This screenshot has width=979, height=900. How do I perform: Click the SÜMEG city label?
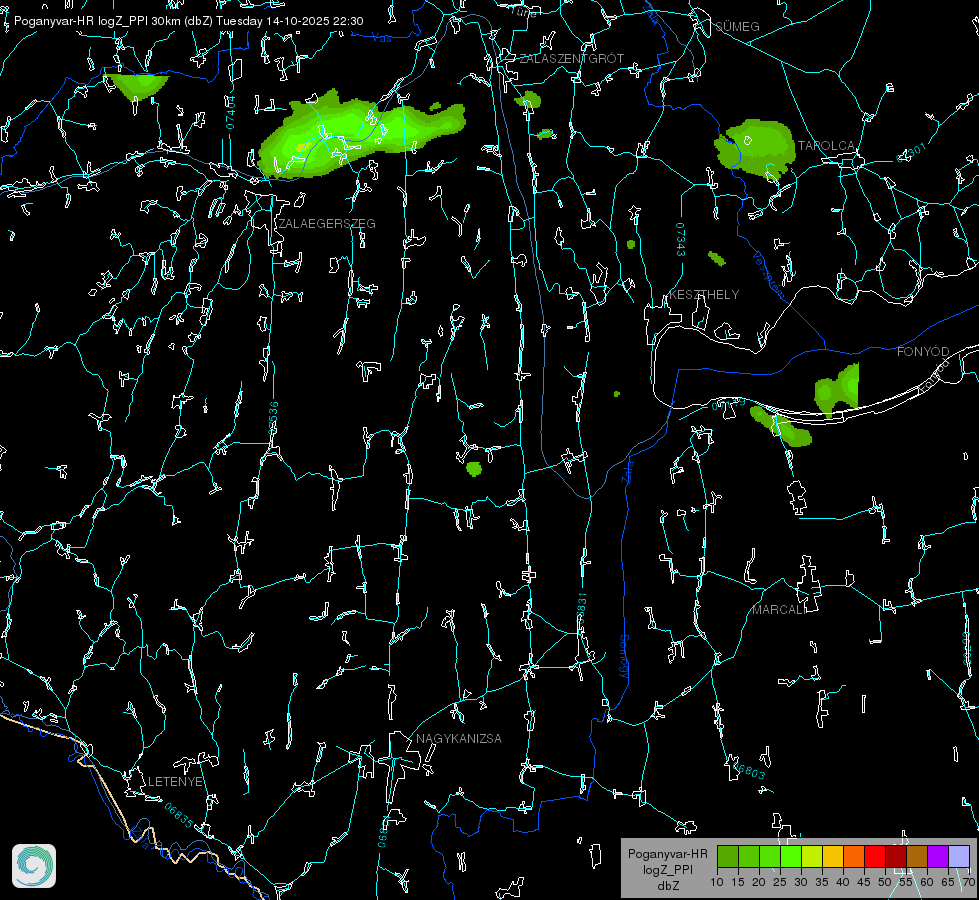pyautogui.click(x=737, y=26)
